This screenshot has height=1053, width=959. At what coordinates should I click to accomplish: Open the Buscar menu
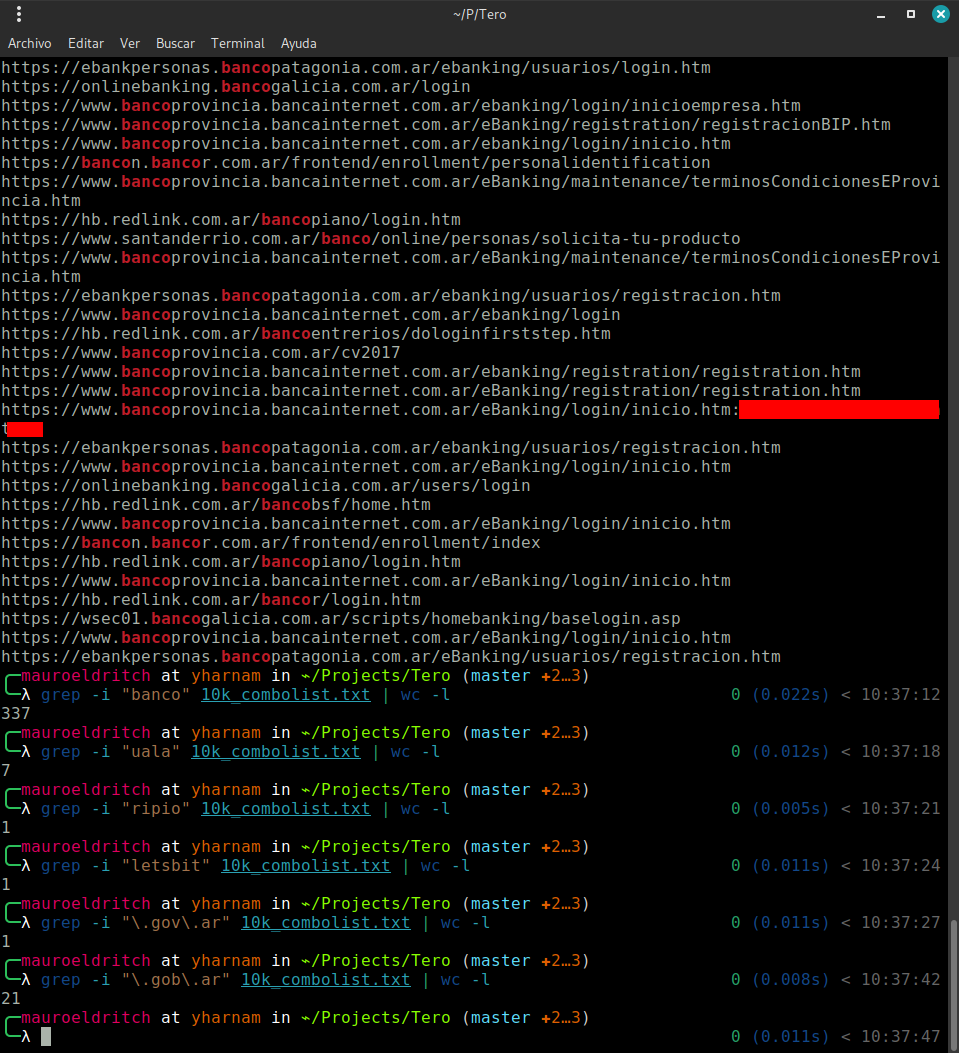pyautogui.click(x=175, y=43)
